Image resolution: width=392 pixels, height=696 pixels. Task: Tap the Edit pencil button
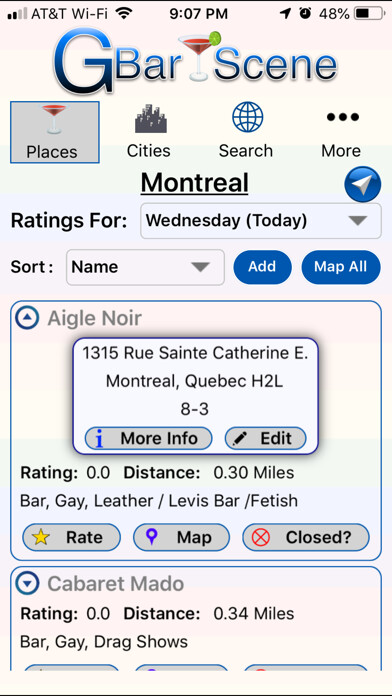click(x=265, y=439)
